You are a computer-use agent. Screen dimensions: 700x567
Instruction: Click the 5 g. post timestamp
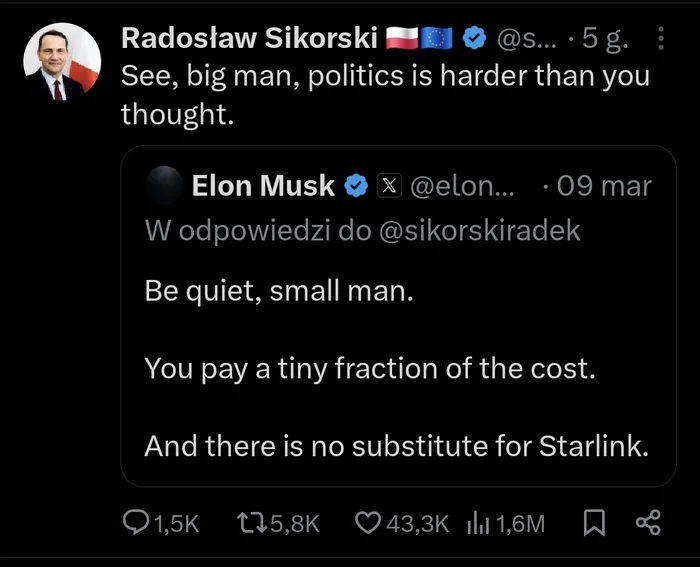605,39
